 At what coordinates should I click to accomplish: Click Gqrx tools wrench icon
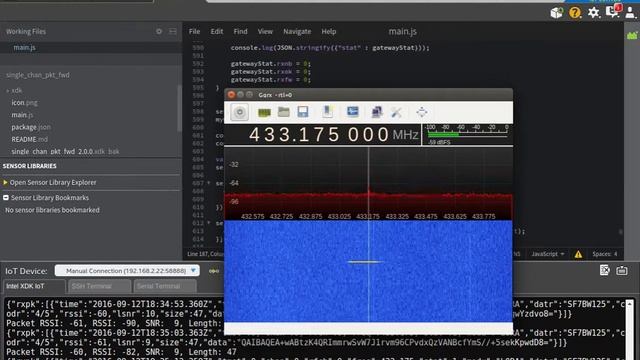click(396, 112)
